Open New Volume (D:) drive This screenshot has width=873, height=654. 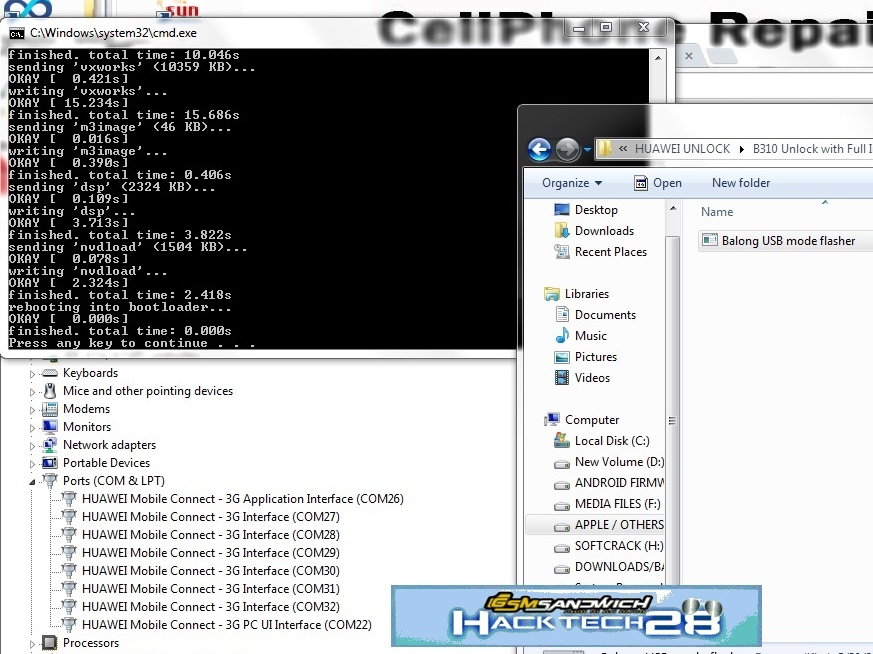coord(609,462)
